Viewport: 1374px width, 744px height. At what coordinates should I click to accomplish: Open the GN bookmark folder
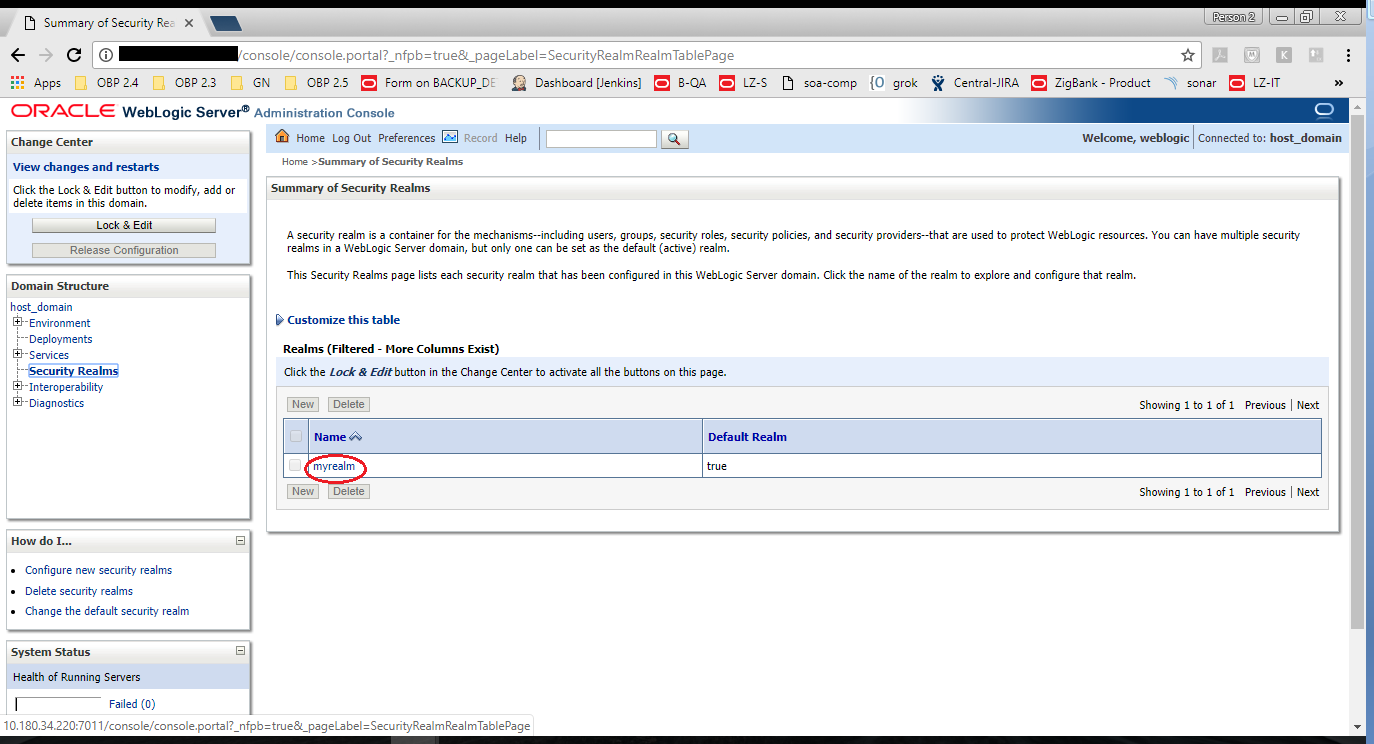point(250,83)
